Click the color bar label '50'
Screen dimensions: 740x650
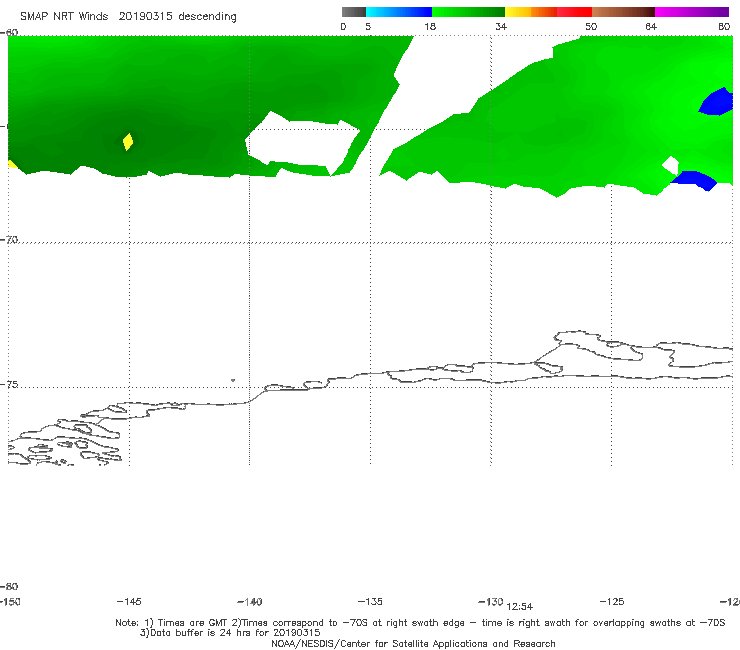[591, 26]
